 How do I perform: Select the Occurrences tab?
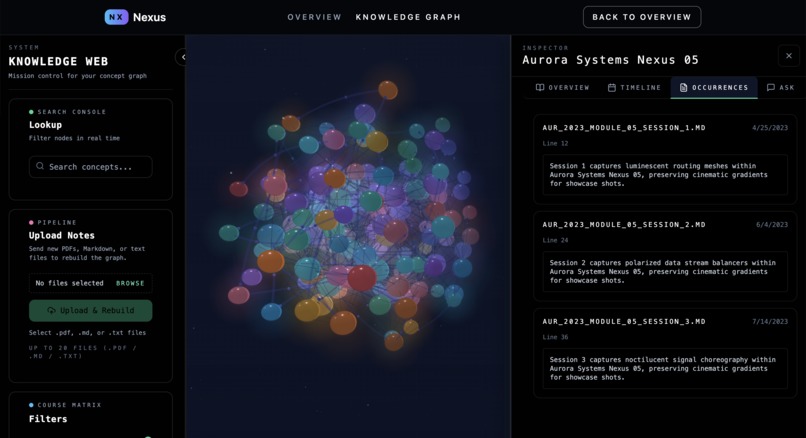[x=714, y=87]
